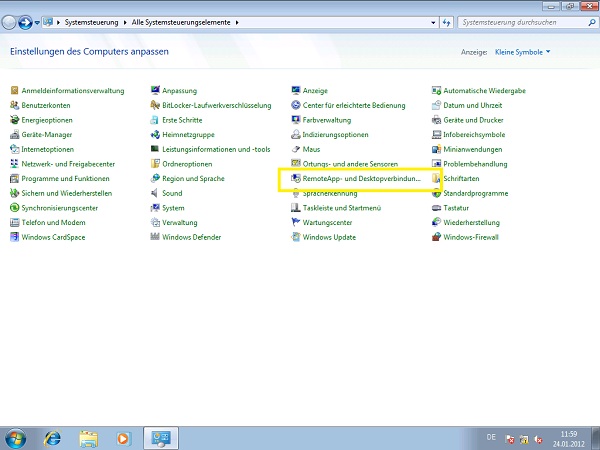
Task: Open the Synchronisierungscenter icon
Action: (x=14, y=208)
